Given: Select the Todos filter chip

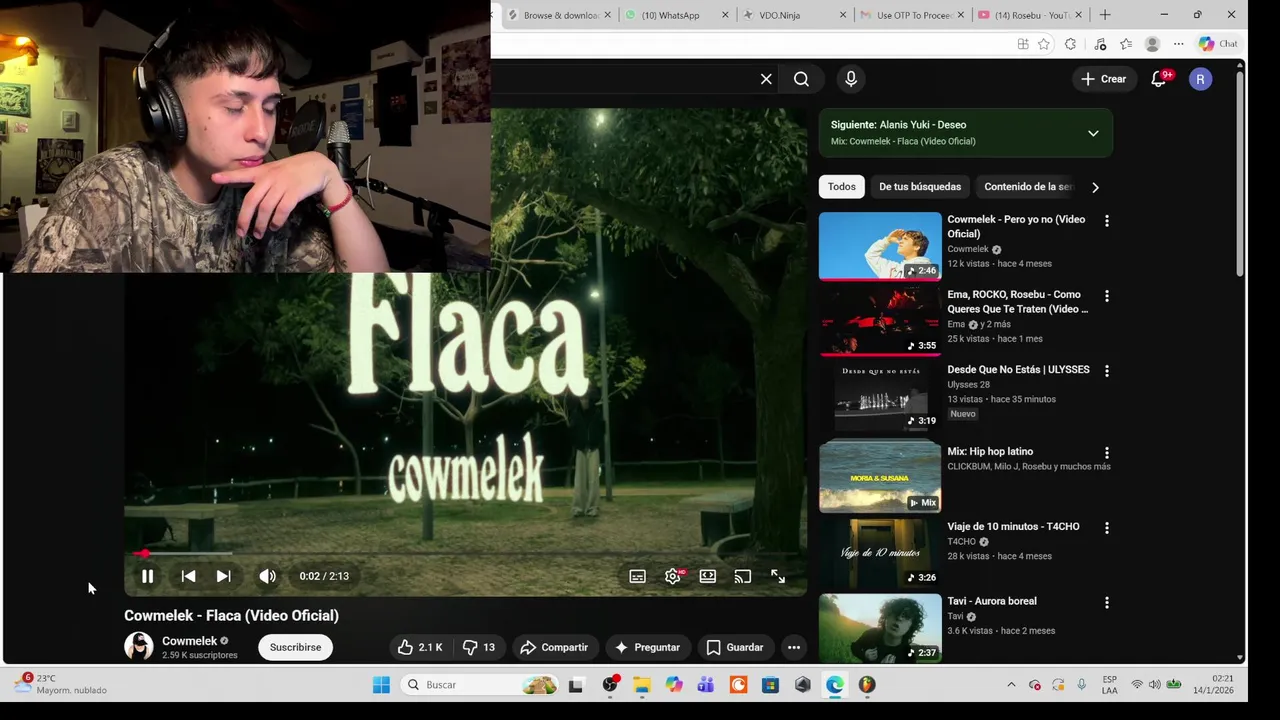Looking at the screenshot, I should 842,187.
